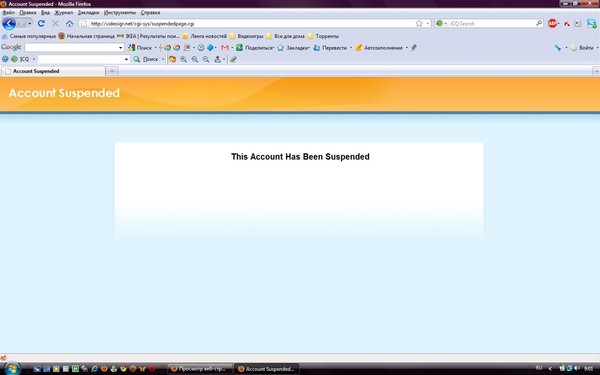Image resolution: width=600 pixels, height=375 pixels.
Task: Open a new tab with plus button
Action: pyautogui.click(x=112, y=71)
